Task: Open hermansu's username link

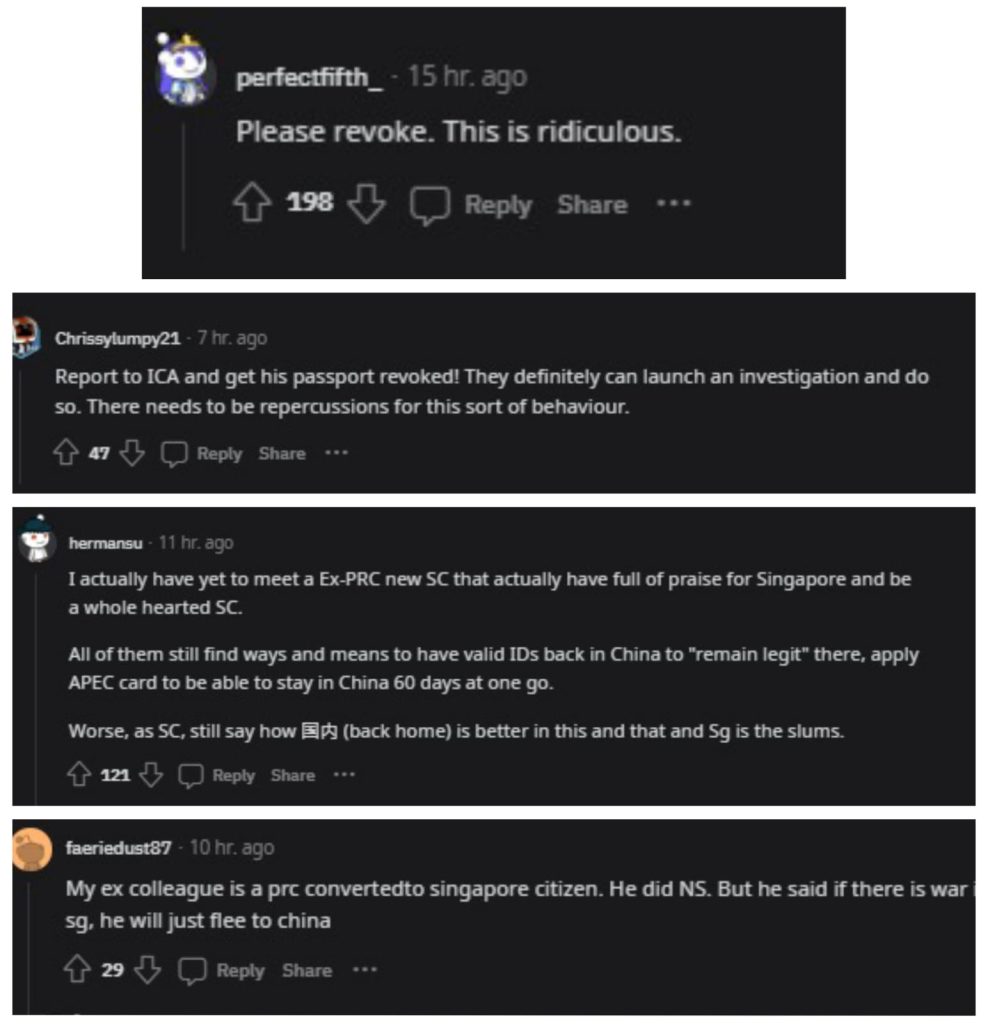Action: [106, 543]
